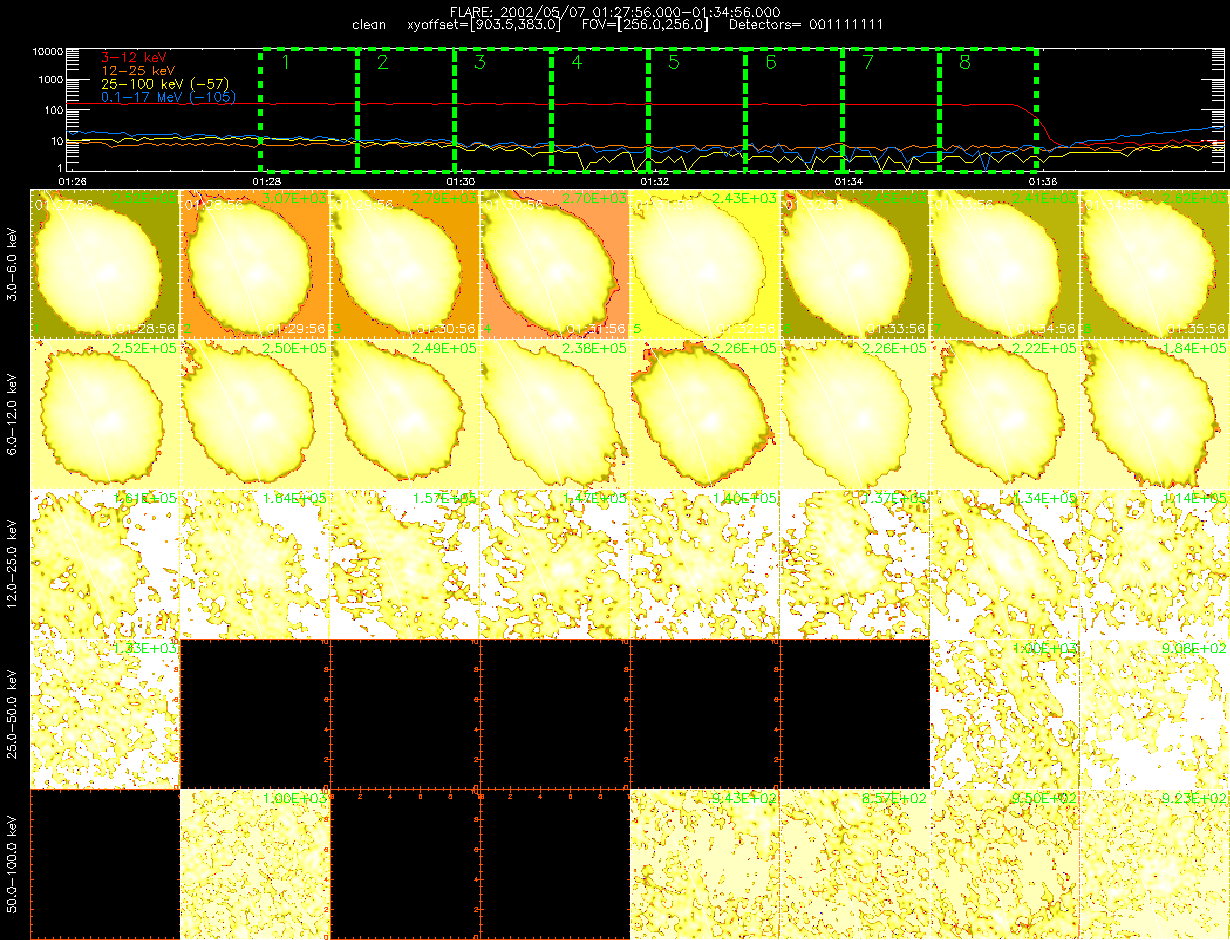The image size is (1230, 940).
Task: Click the '12.0-25.0 keV' row label
Action: pos(13,565)
